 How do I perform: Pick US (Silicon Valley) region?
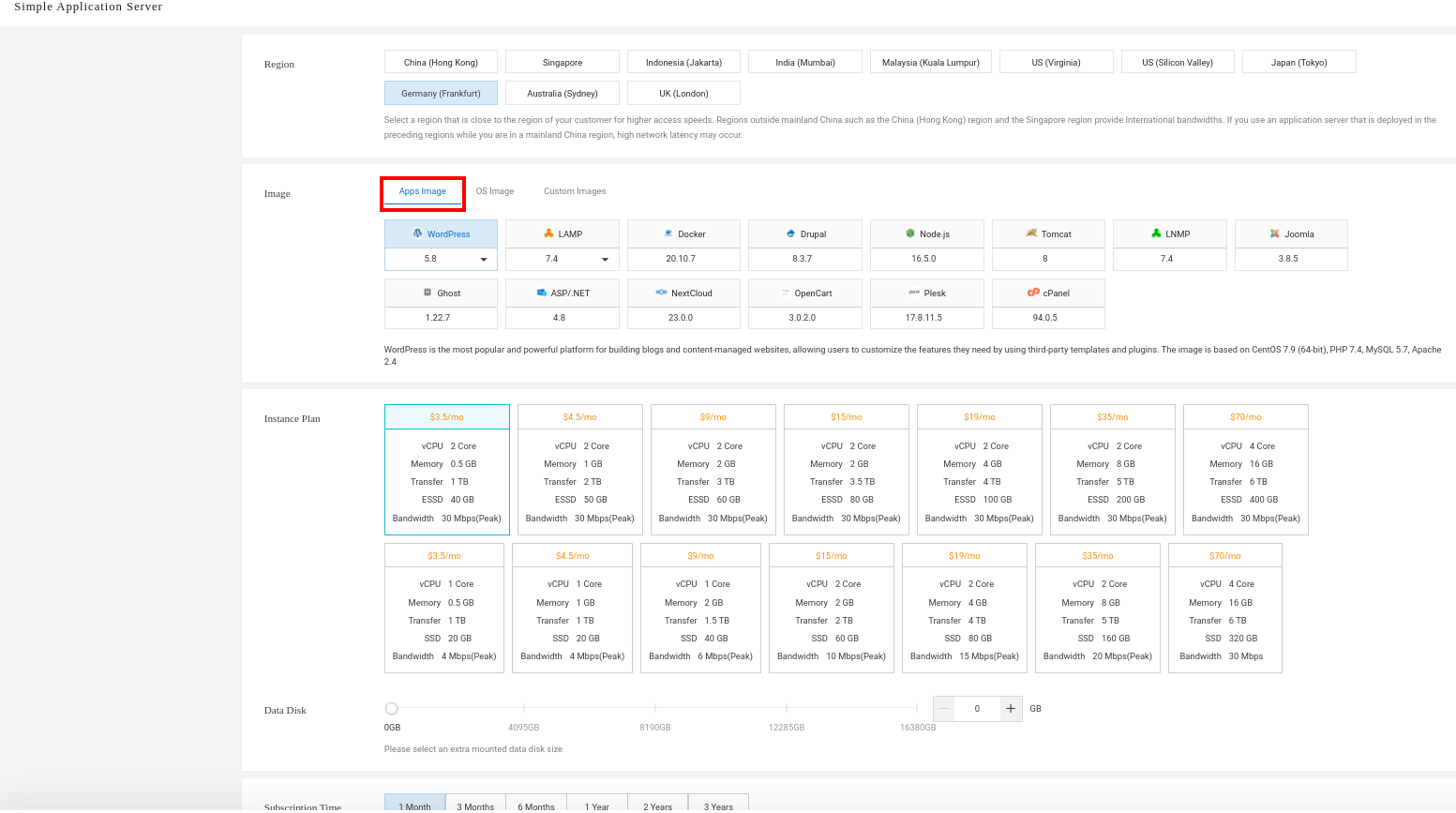click(1178, 62)
